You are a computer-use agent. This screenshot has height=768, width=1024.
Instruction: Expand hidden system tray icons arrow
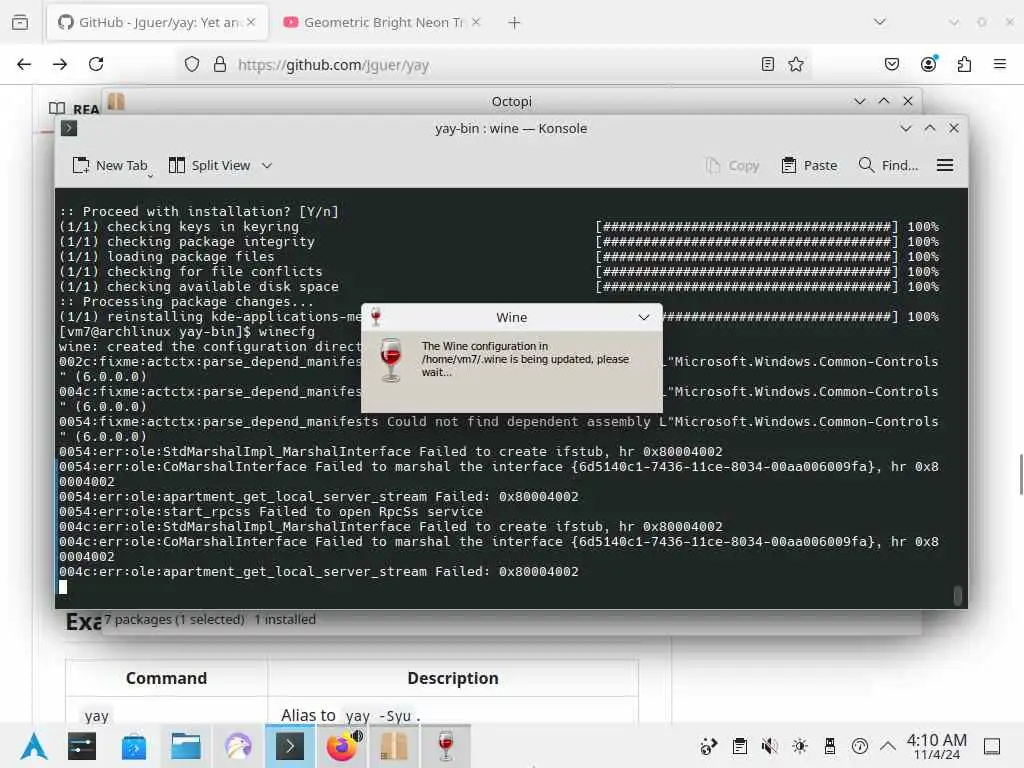point(888,746)
